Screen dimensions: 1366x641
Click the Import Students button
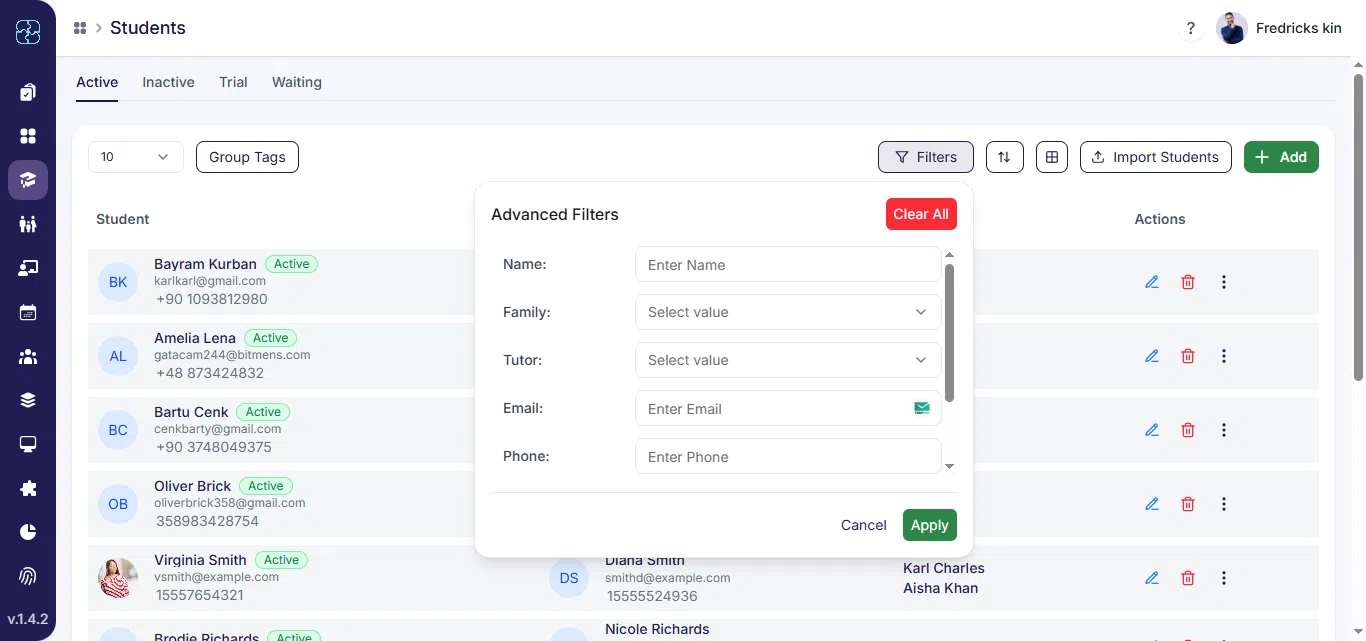coord(1156,157)
